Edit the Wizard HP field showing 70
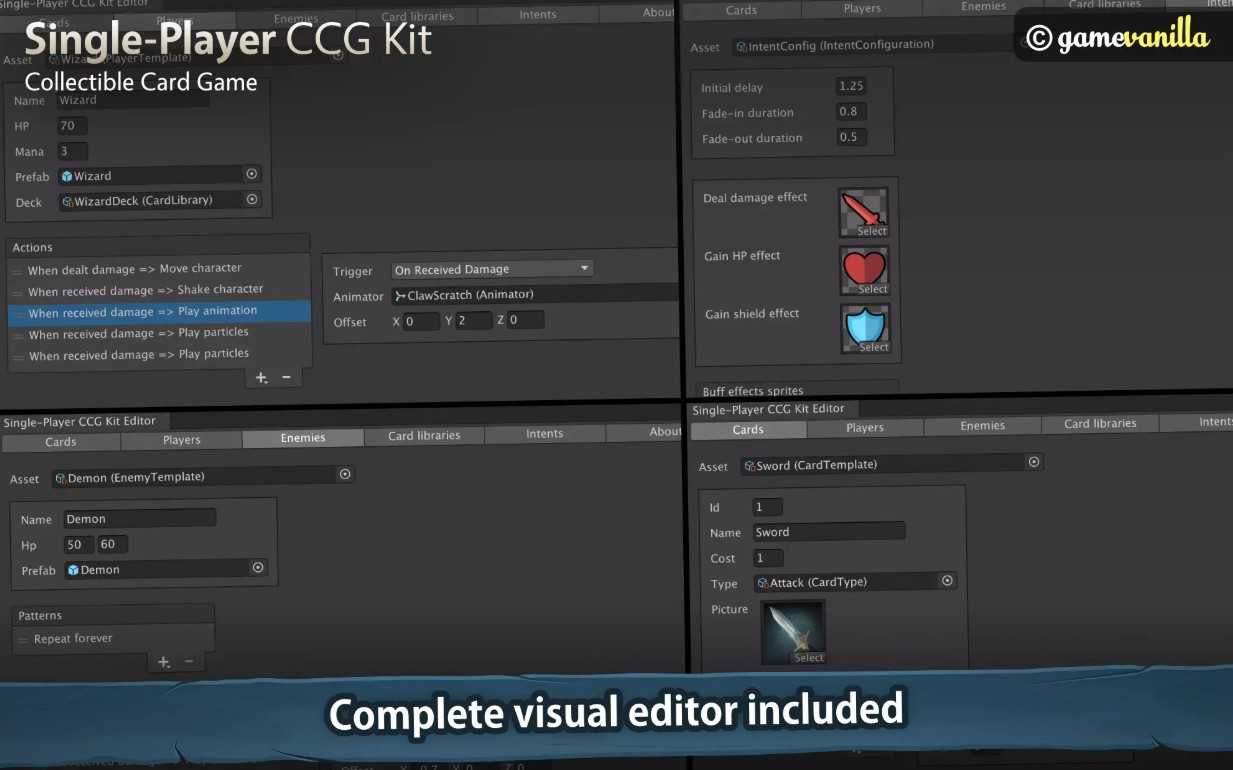The width and height of the screenshot is (1233, 770). click(x=73, y=126)
